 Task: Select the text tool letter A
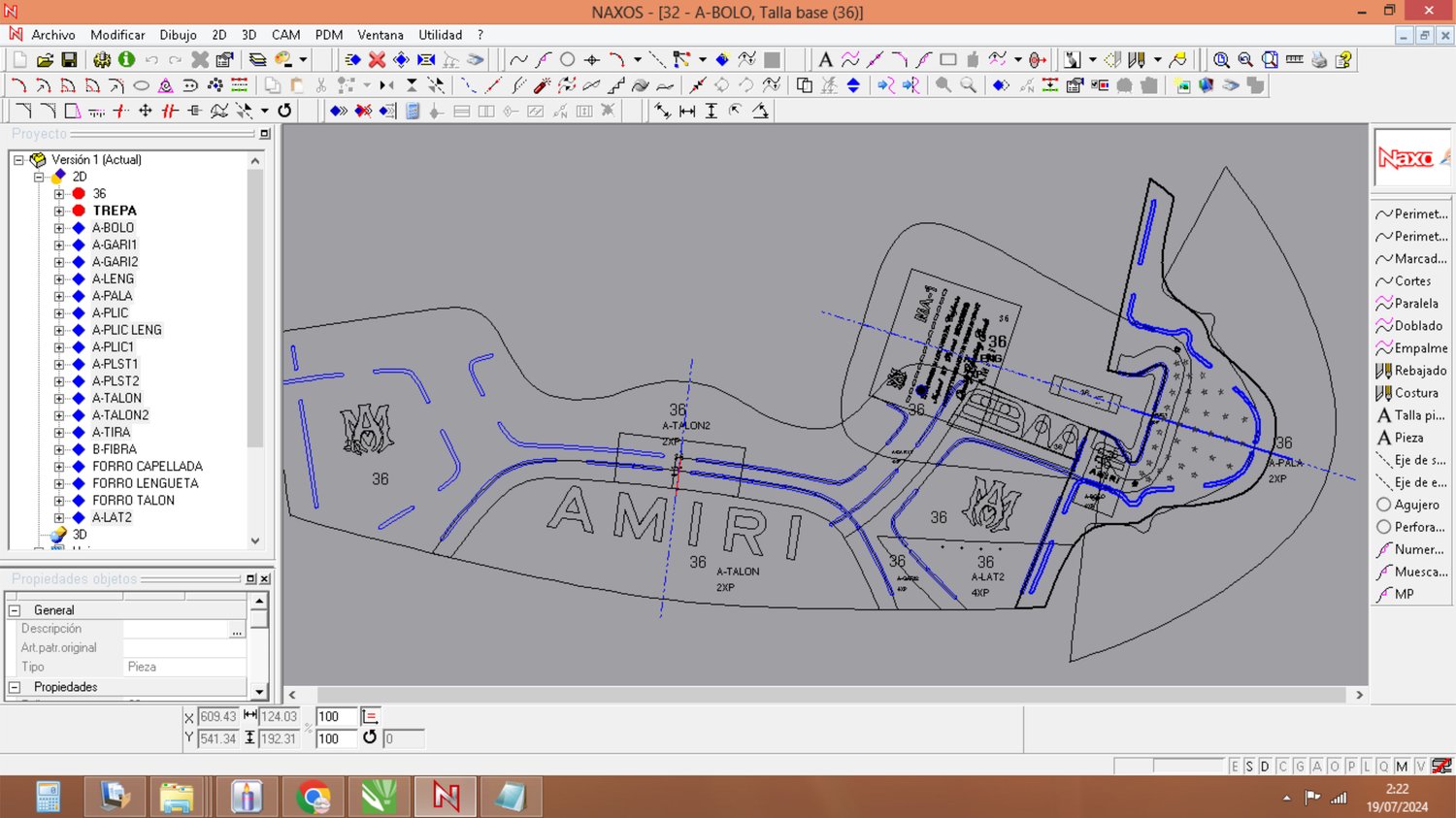(x=825, y=60)
